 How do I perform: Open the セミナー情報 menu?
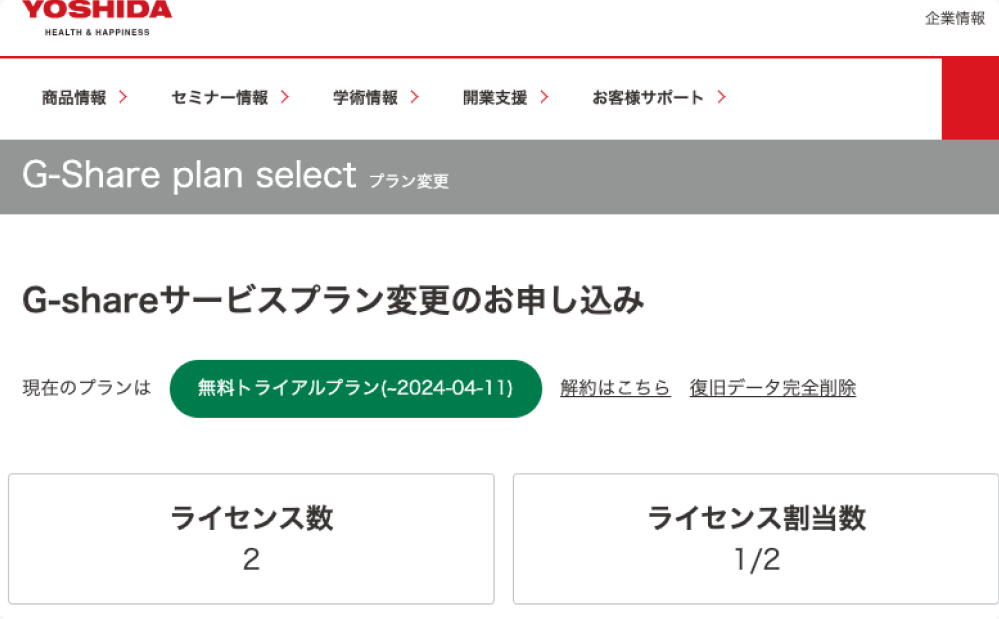click(219, 98)
